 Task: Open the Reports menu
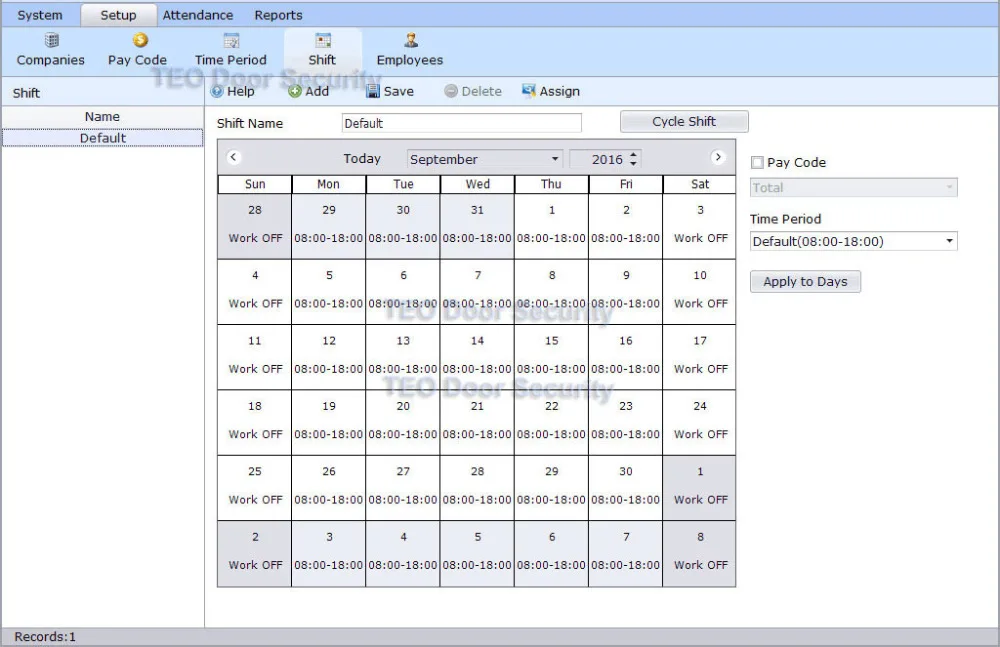coord(278,15)
